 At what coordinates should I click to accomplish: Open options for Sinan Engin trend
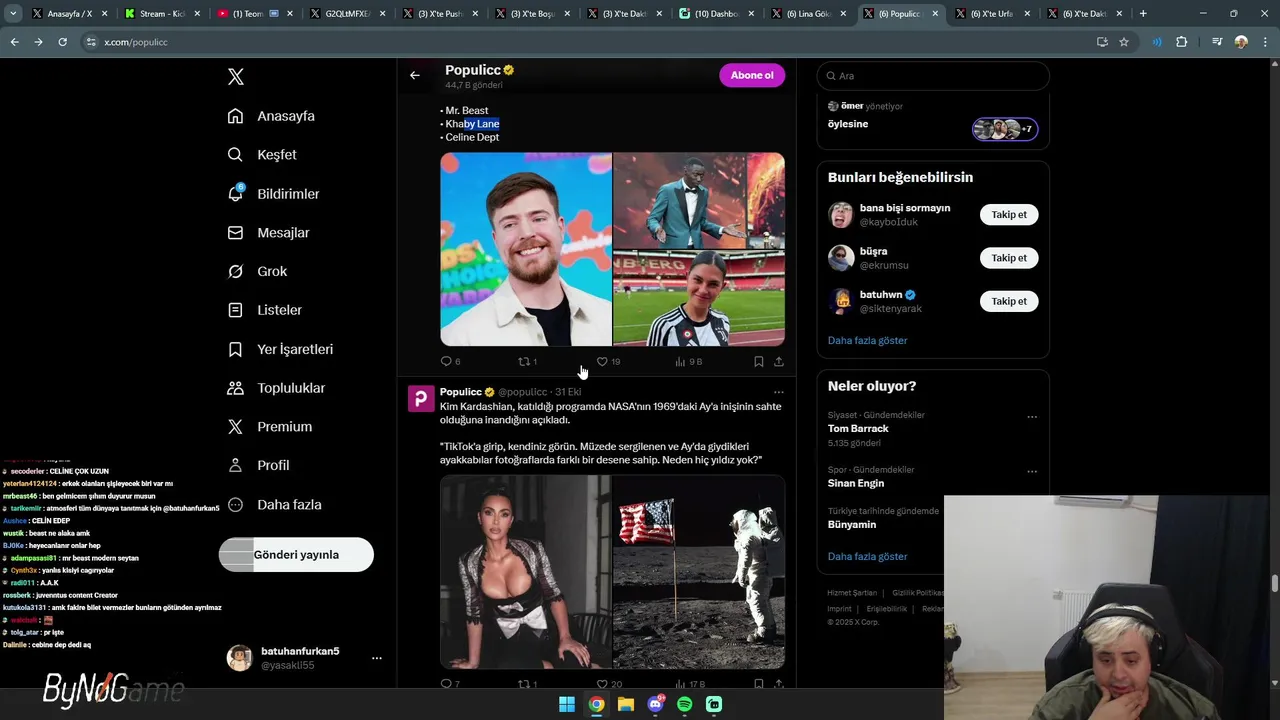[1032, 472]
